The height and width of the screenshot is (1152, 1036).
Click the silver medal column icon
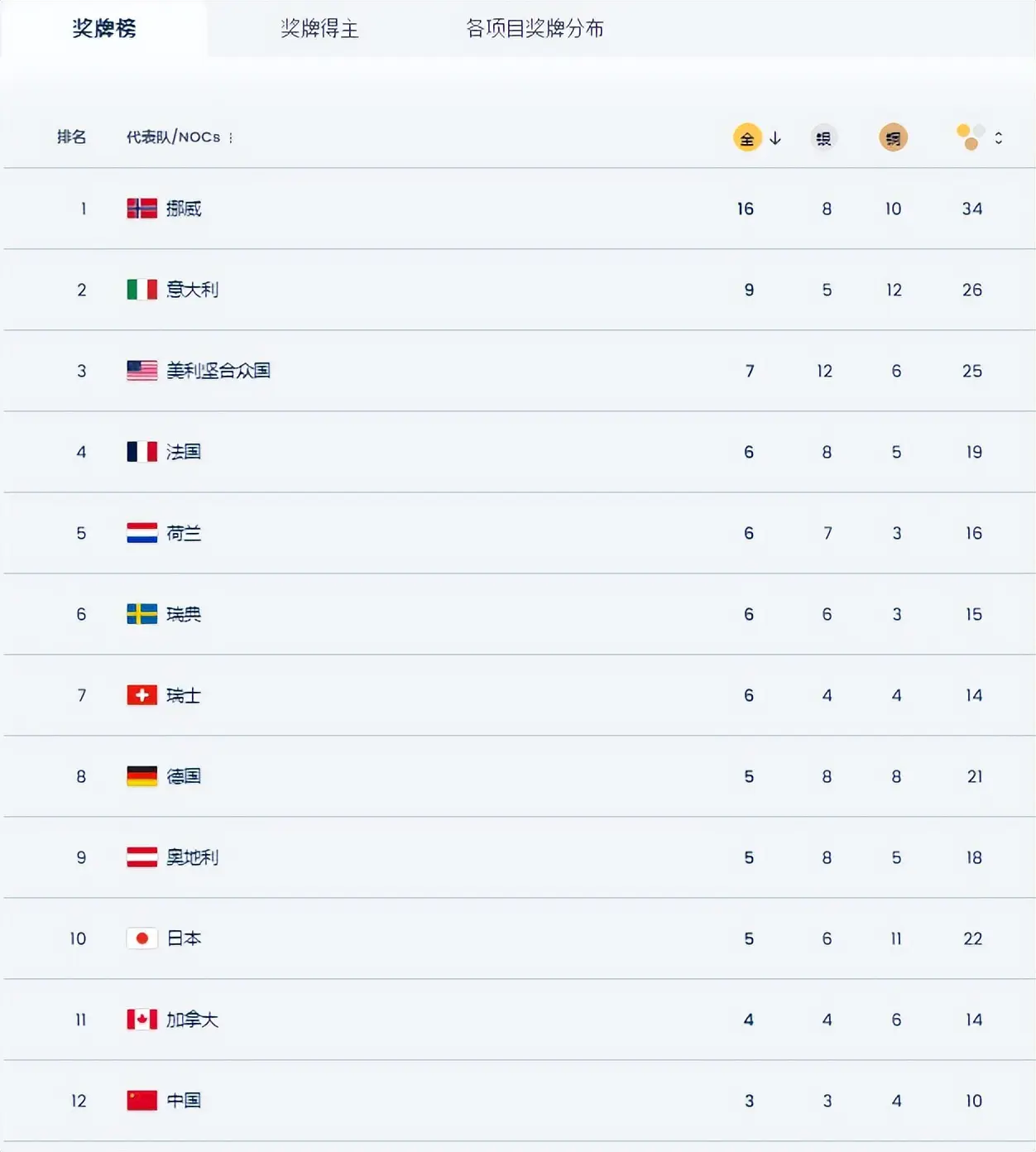(x=823, y=137)
